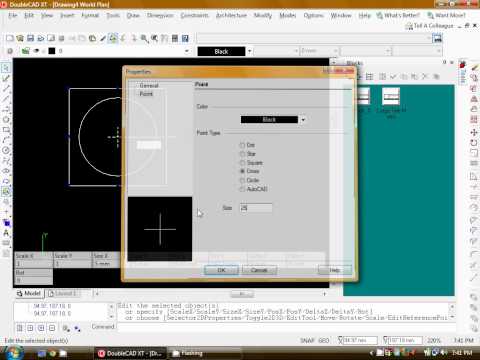The width and height of the screenshot is (480, 360).
Task: Click the Save (floppy disk) icon
Action: click(x=30, y=38)
